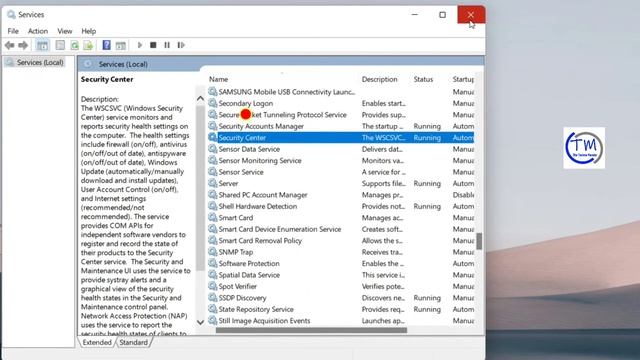
Task: Click the Start Service play icon
Action: [x=140, y=45]
